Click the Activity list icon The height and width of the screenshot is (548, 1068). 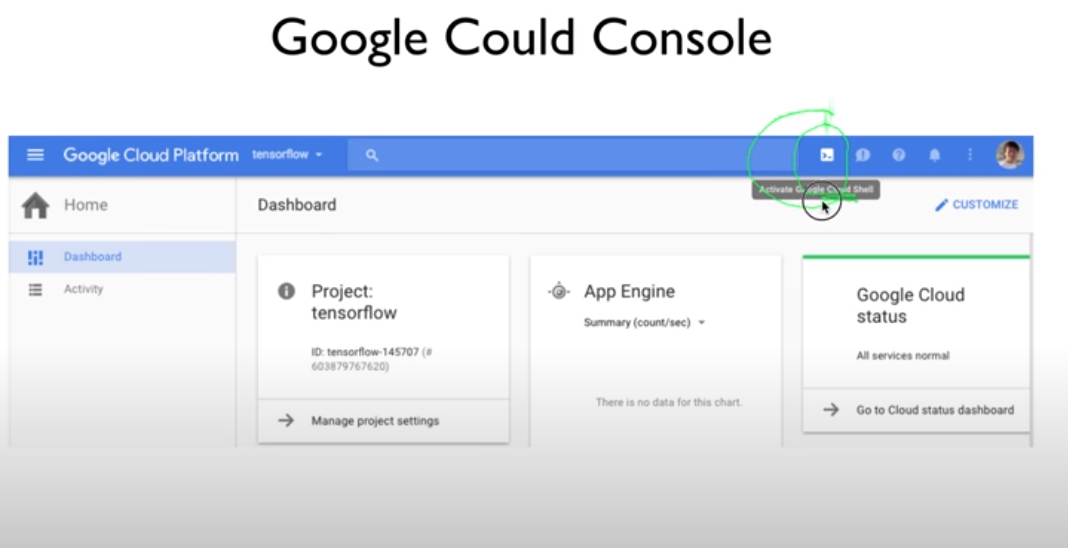point(35,290)
